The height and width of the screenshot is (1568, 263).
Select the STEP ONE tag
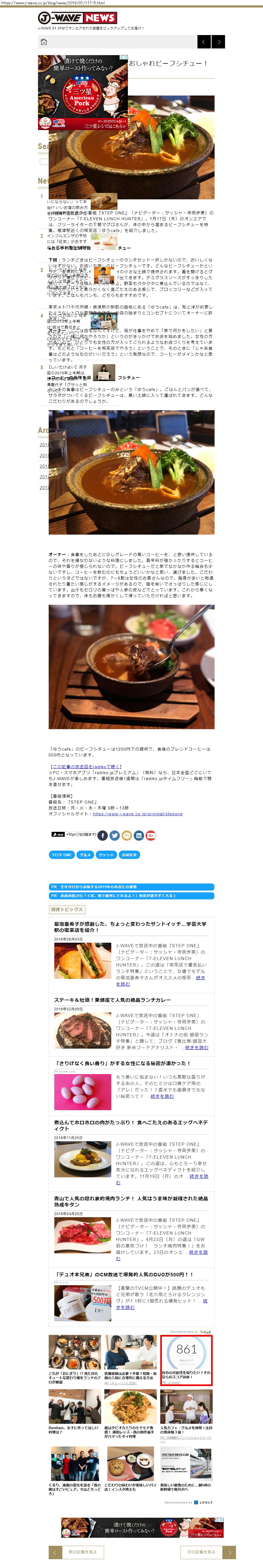click(x=62, y=855)
